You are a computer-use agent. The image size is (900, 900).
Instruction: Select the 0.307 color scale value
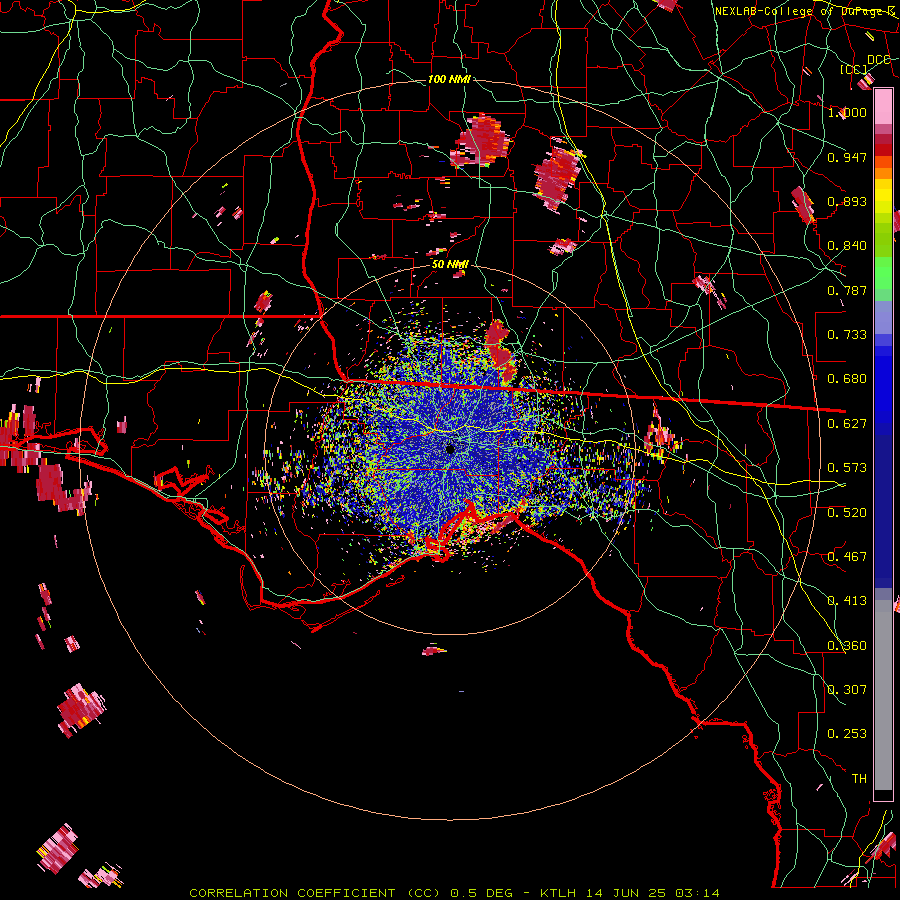click(x=847, y=690)
